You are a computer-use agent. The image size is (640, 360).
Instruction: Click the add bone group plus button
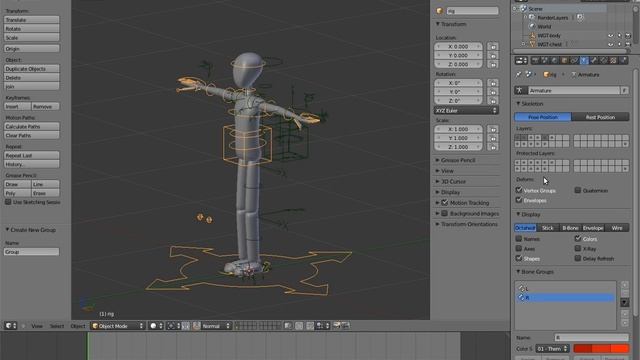click(x=624, y=284)
